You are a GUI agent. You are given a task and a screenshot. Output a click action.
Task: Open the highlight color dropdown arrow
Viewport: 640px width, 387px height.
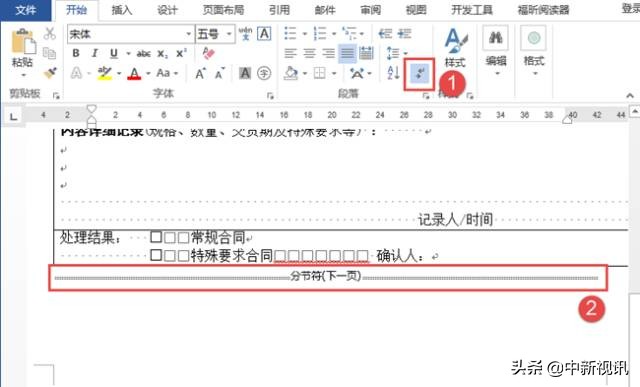(x=119, y=74)
